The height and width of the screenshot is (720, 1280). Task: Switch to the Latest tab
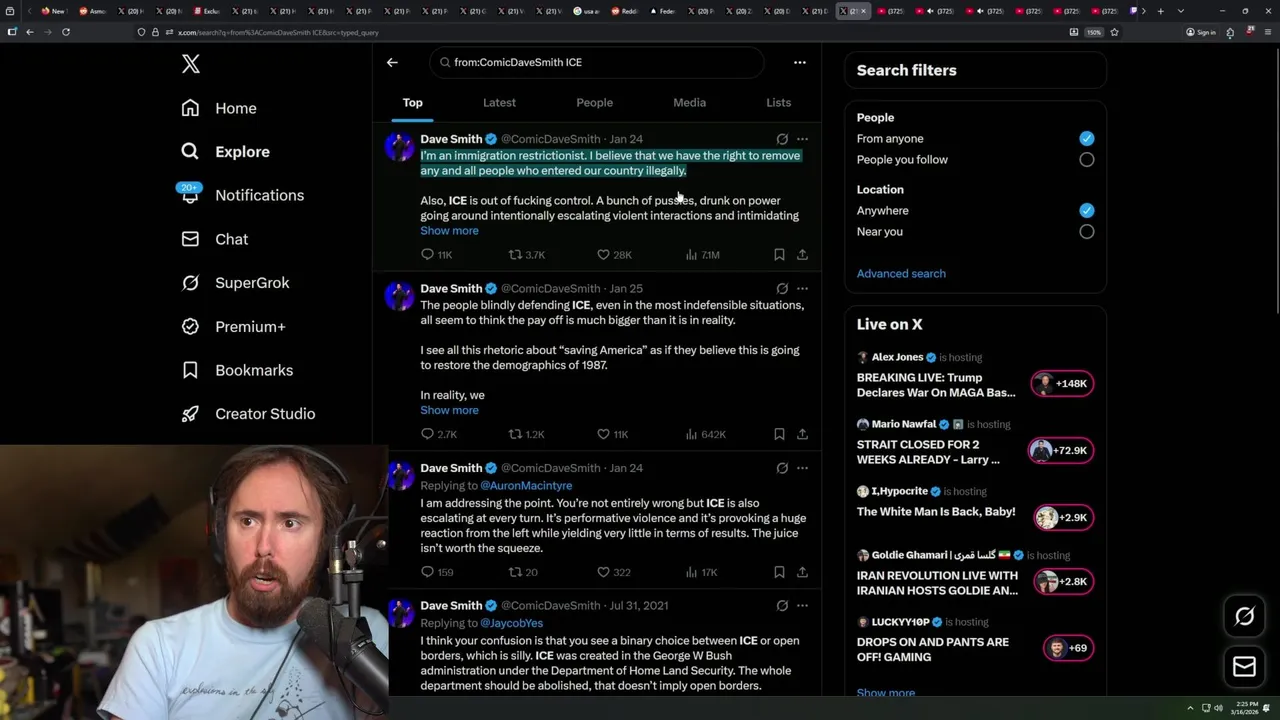point(499,102)
